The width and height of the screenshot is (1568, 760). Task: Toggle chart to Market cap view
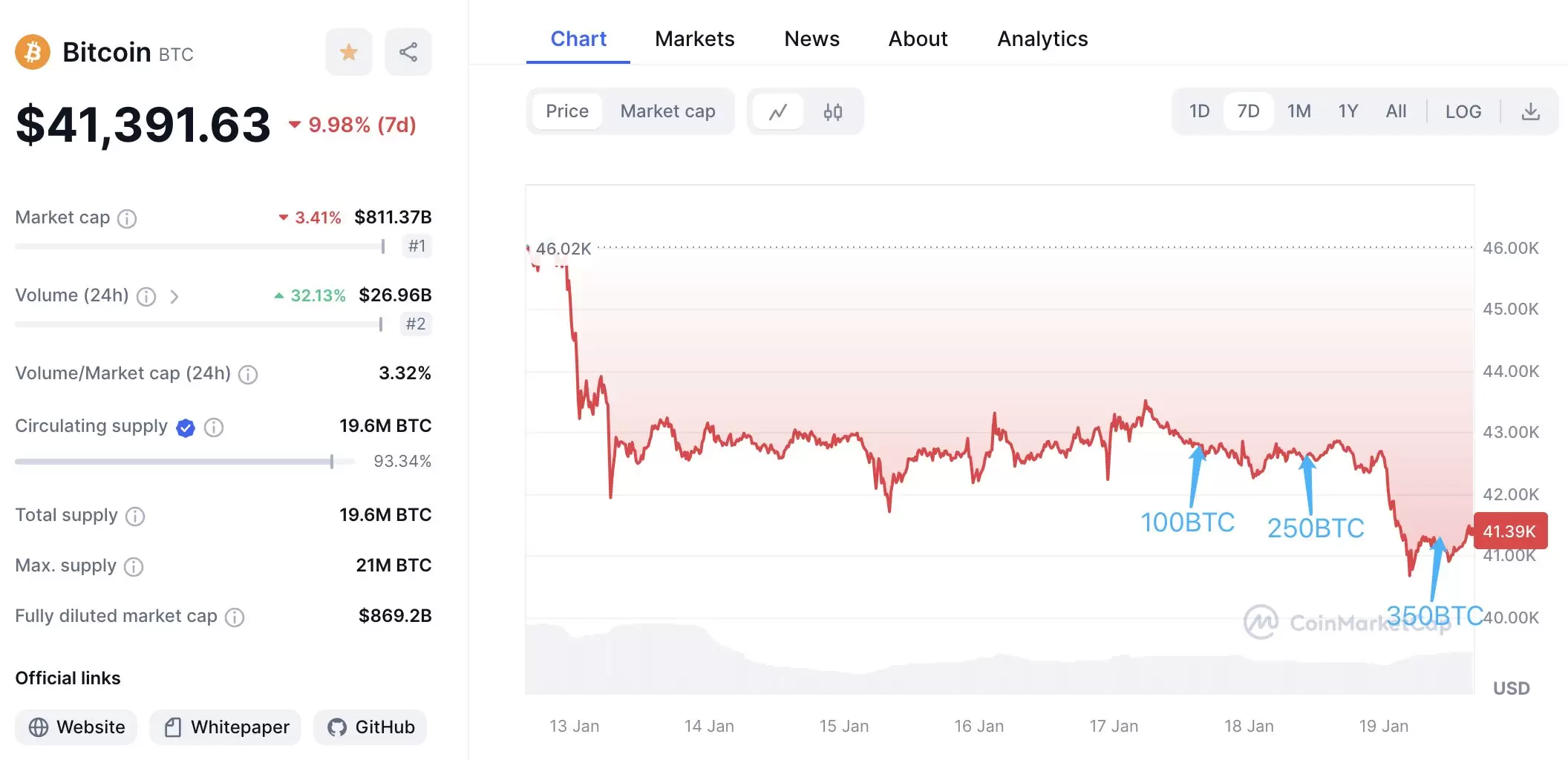click(667, 111)
